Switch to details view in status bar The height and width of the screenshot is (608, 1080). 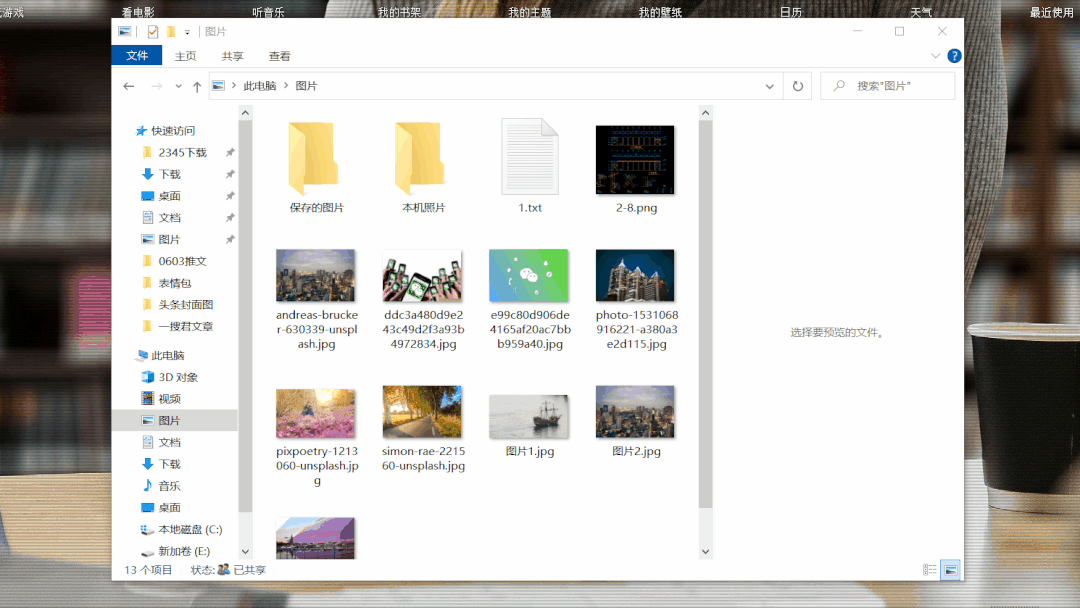929,569
